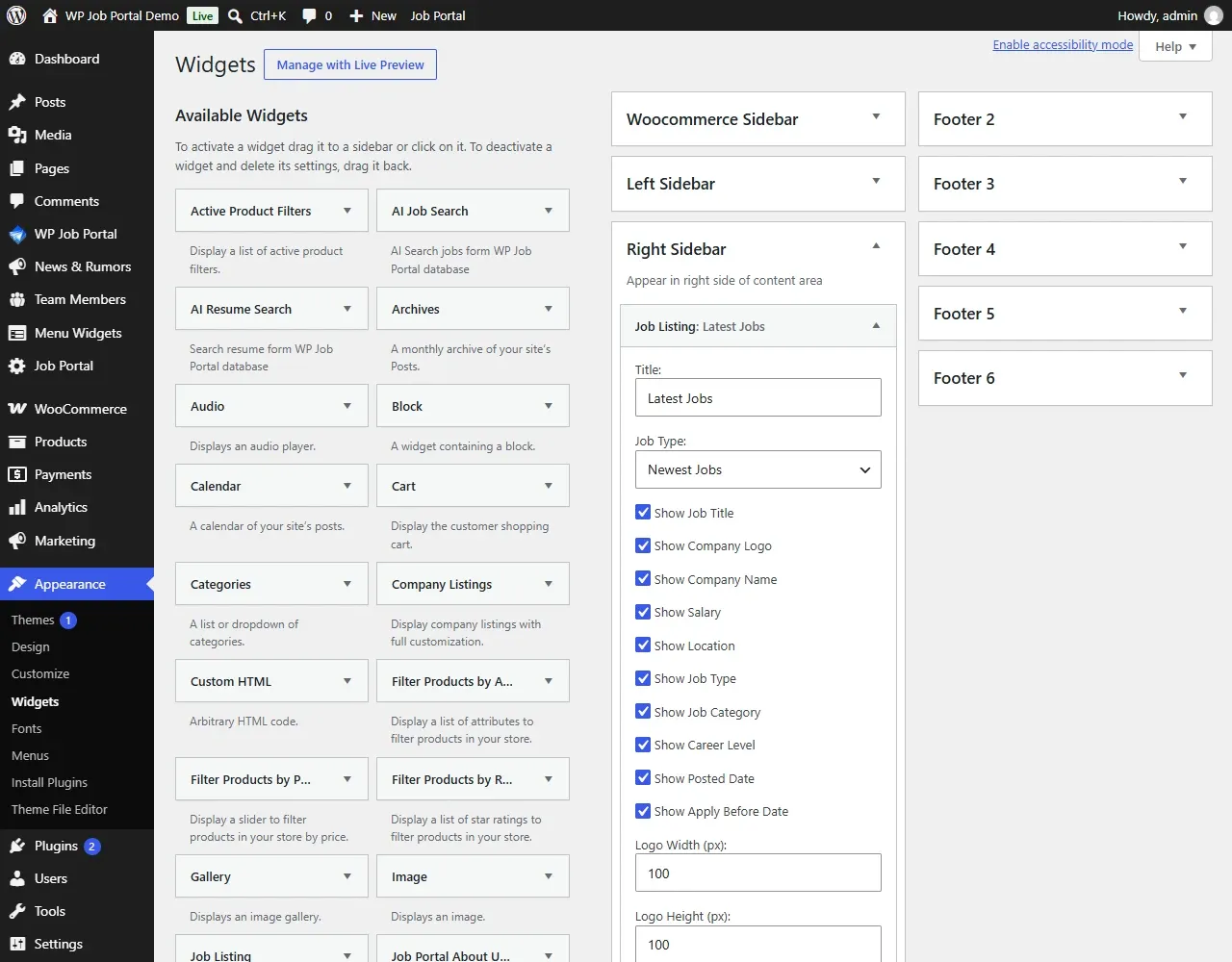Viewport: 1232px width, 962px height.
Task: Click the admin avatar icon
Action: point(1214,15)
